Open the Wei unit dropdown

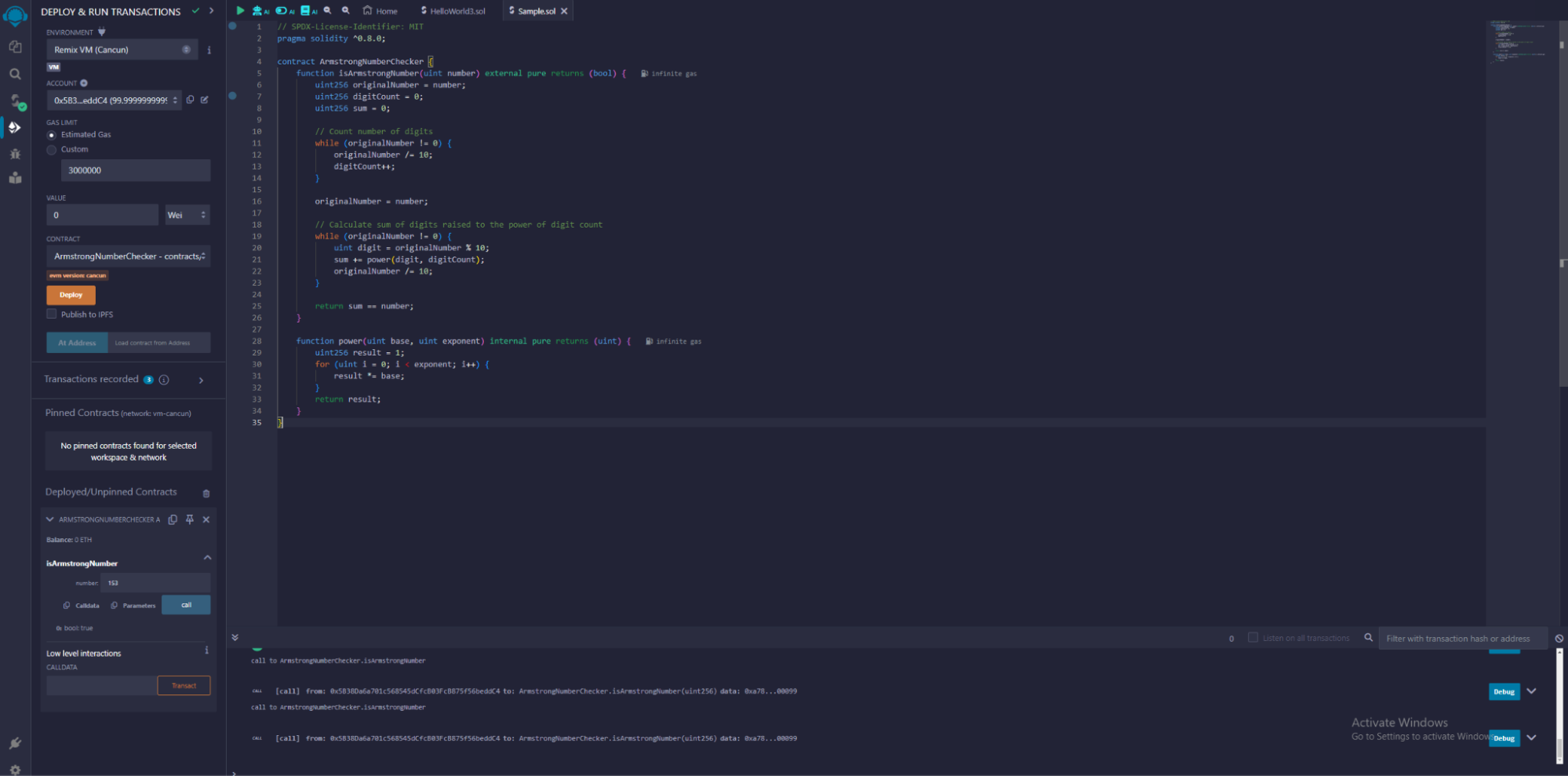click(x=187, y=215)
